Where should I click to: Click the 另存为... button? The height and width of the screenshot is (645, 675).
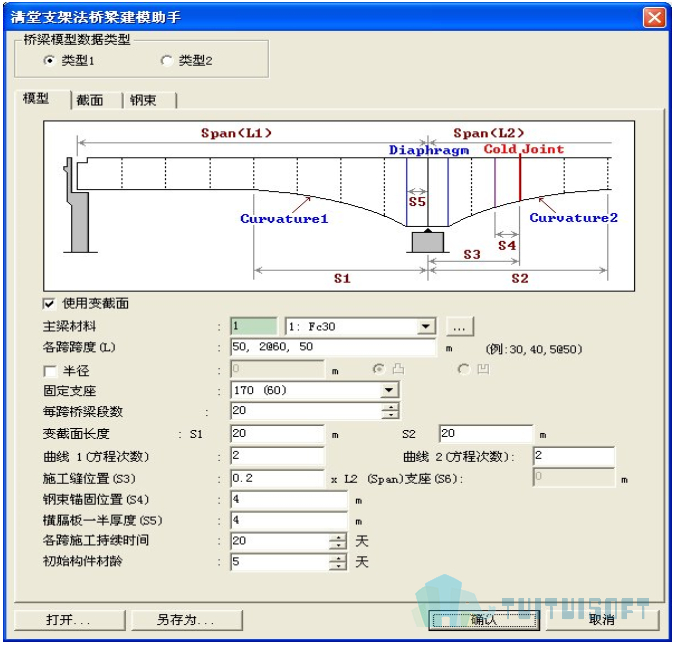pos(186,620)
